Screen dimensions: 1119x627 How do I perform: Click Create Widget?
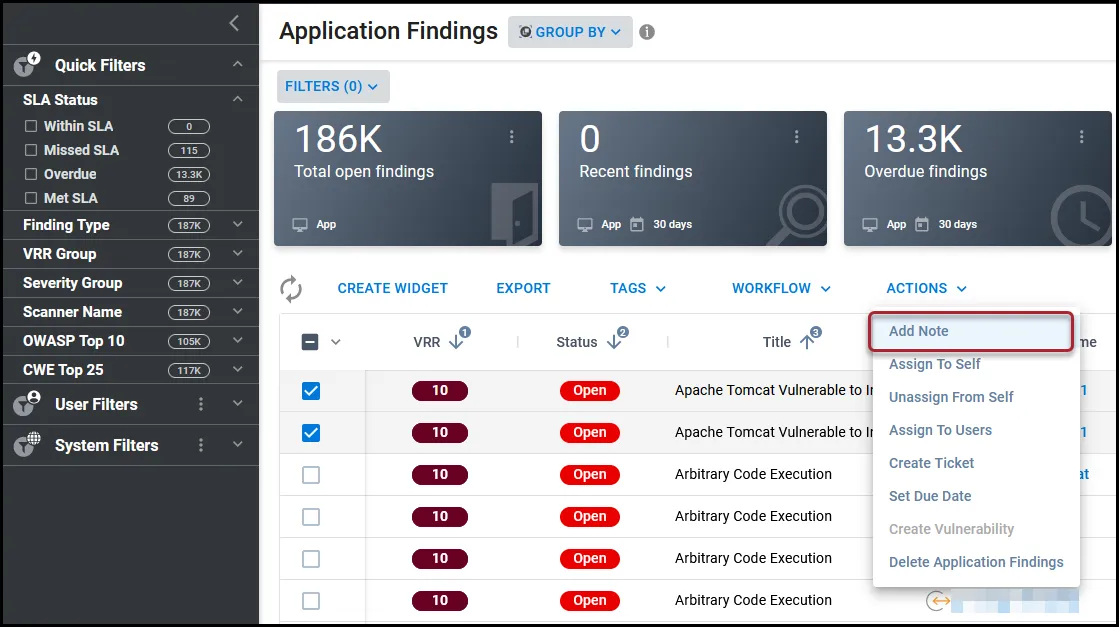point(393,288)
